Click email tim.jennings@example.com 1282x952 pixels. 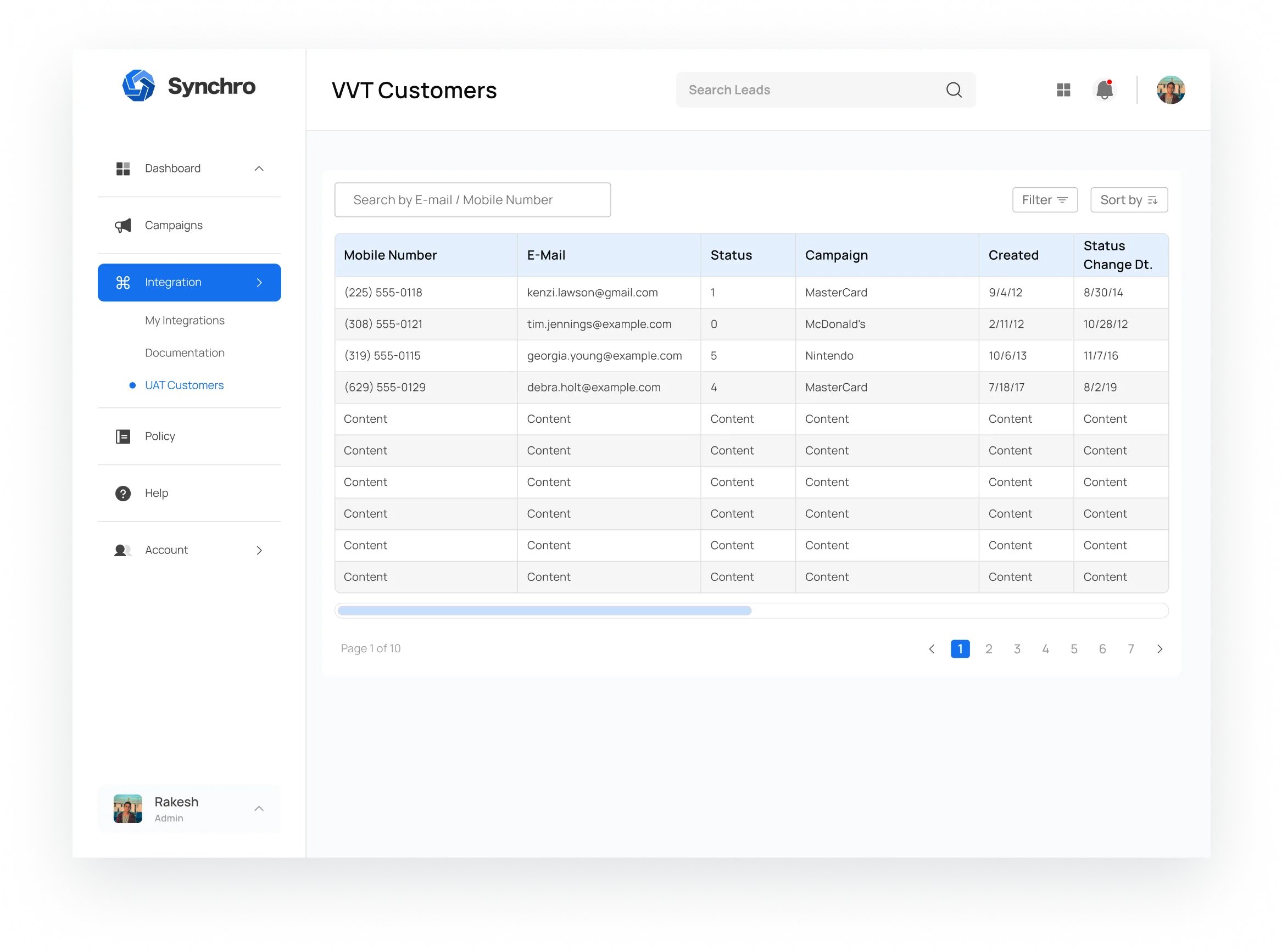click(x=599, y=324)
